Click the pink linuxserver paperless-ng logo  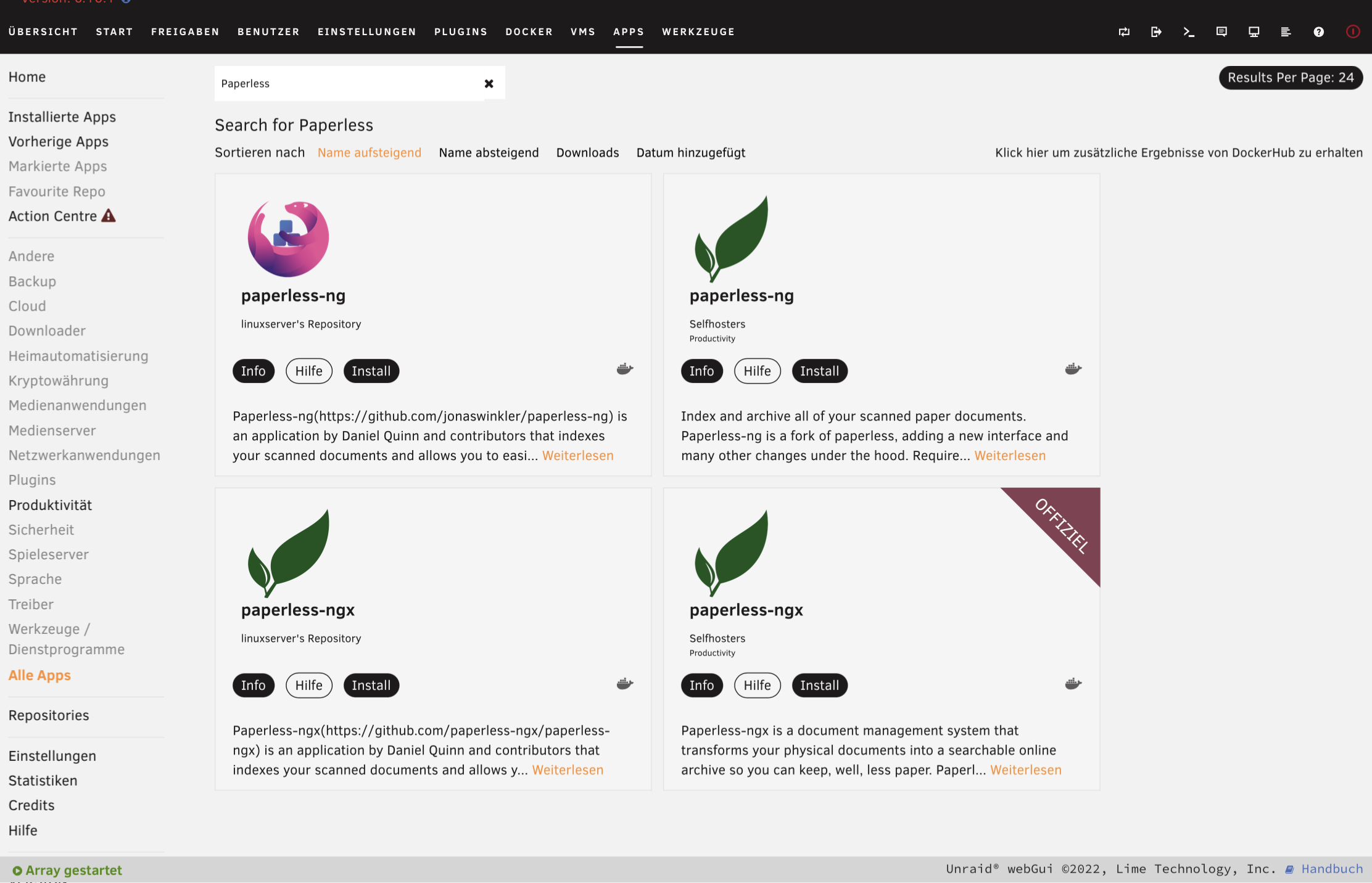[x=288, y=238]
